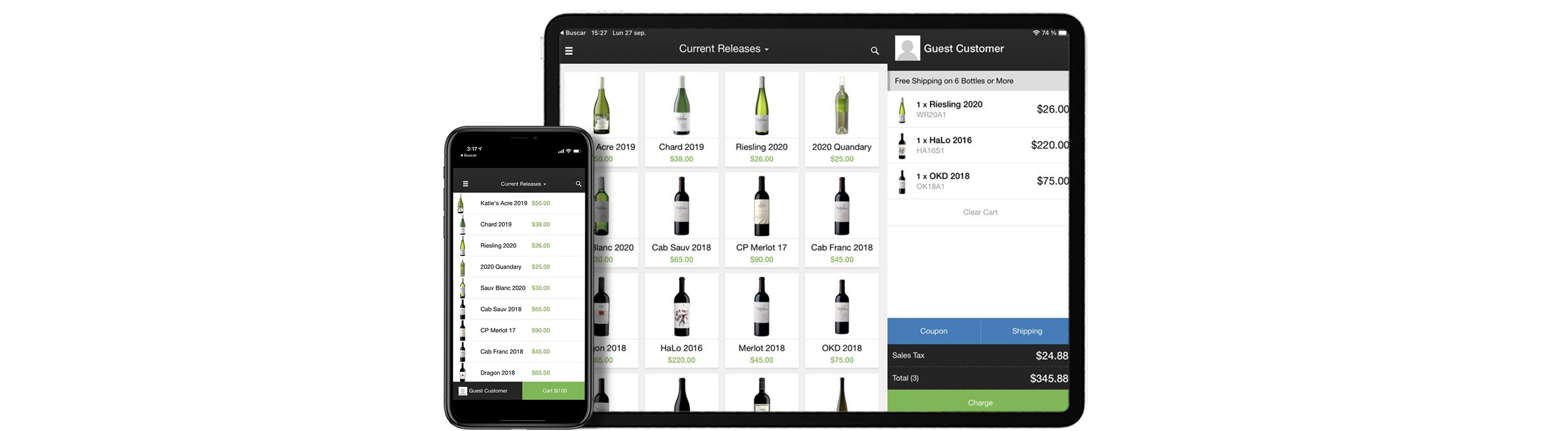Tap the $38.00 price under Chard 2019 tile

[x=681, y=159]
